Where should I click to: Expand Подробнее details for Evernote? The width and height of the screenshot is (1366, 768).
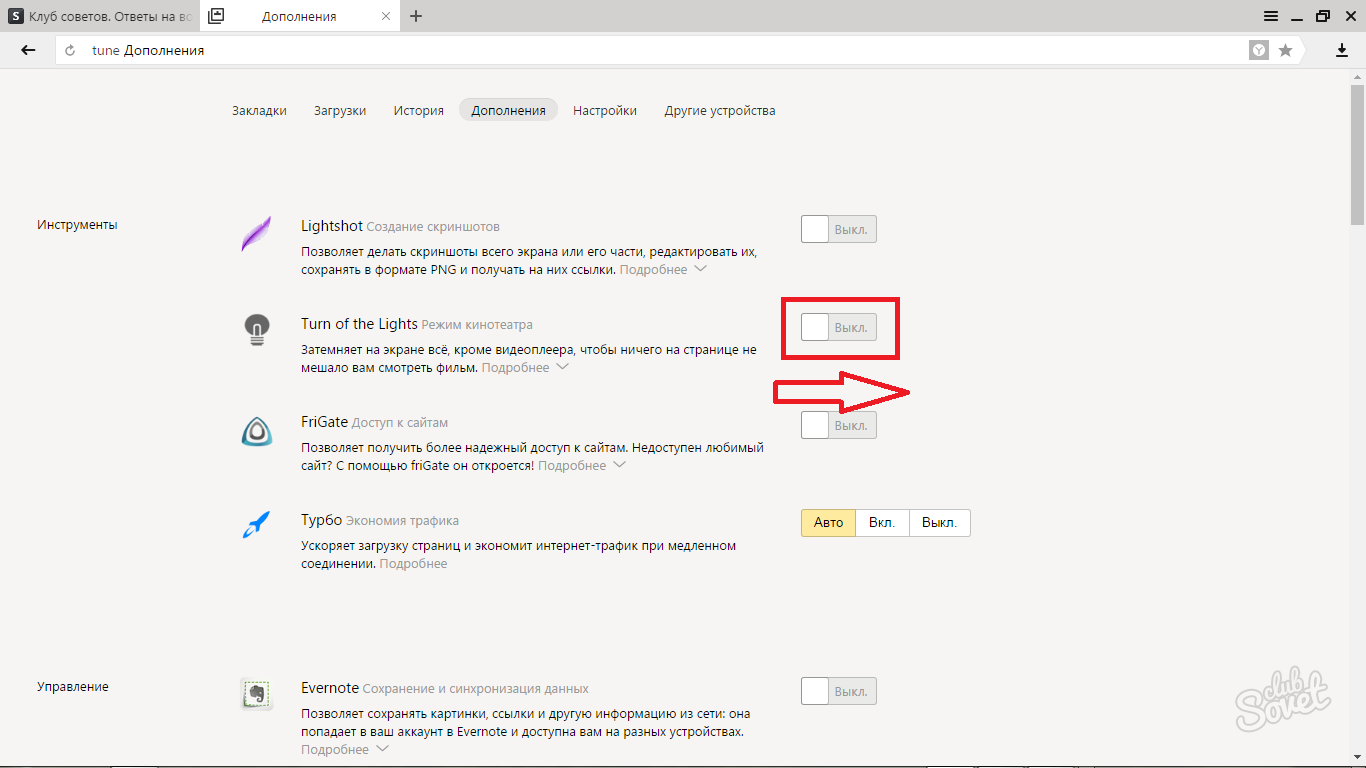[x=345, y=750]
